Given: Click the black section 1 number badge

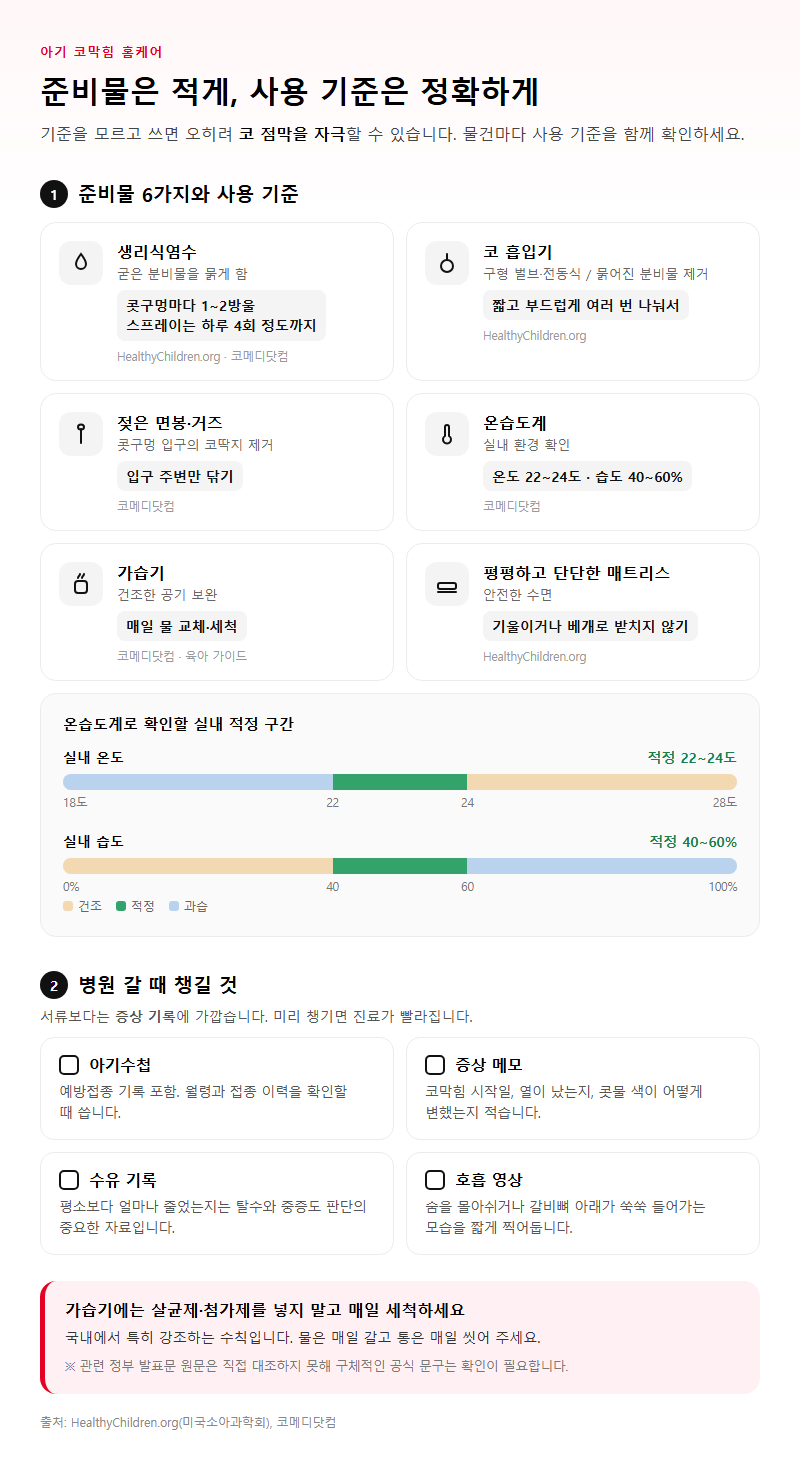Looking at the screenshot, I should click(53, 194).
